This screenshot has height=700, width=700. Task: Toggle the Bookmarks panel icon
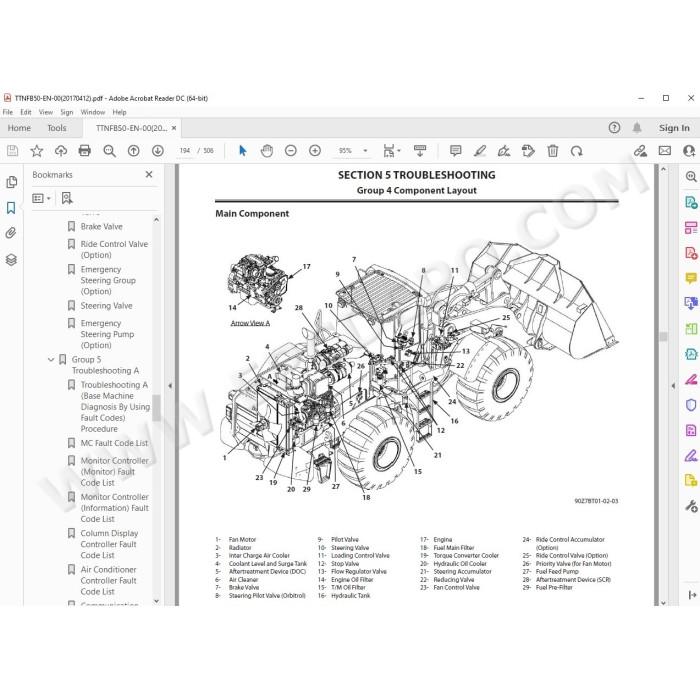click(x=11, y=208)
